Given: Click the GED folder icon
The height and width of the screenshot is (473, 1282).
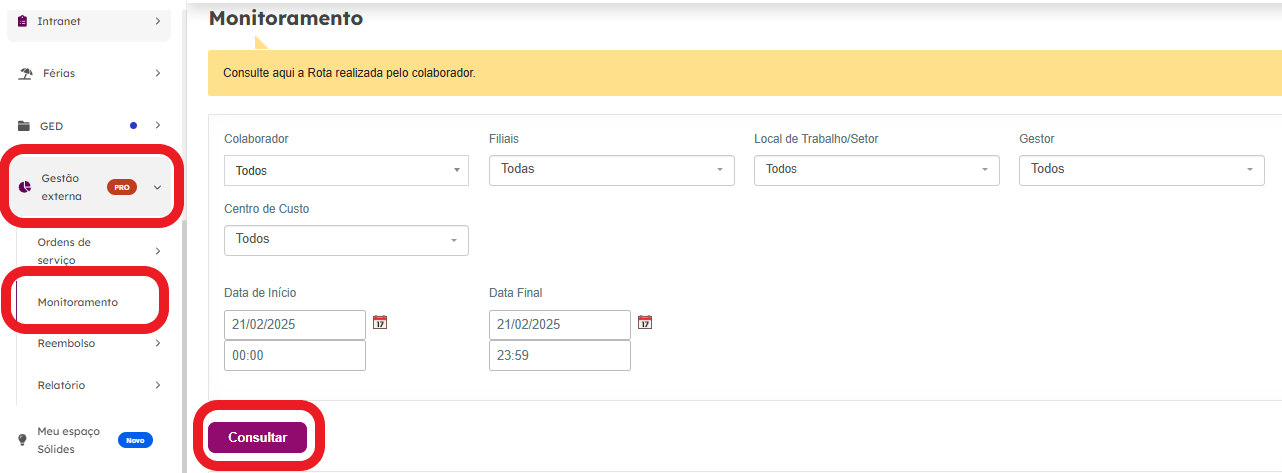Looking at the screenshot, I should click(x=24, y=126).
